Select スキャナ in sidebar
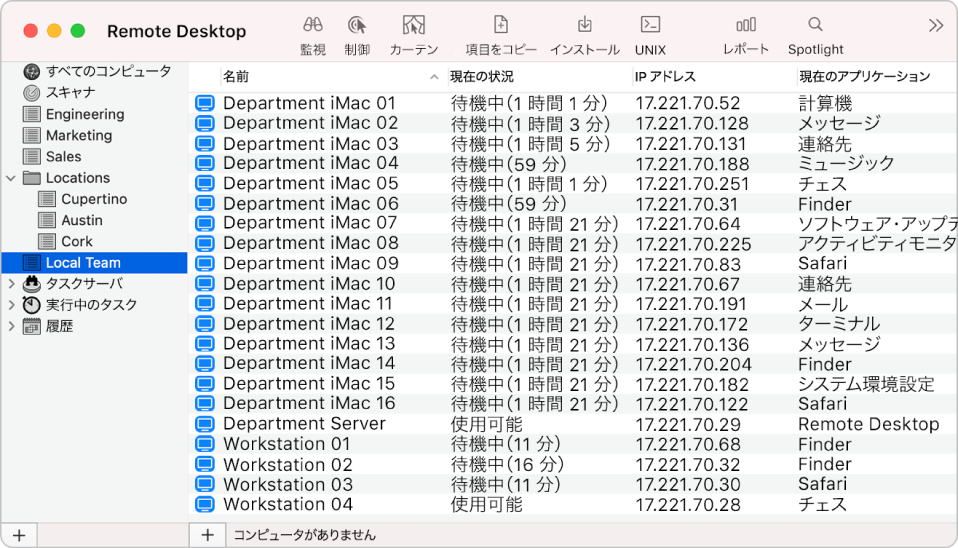The height and width of the screenshot is (548, 958). pyautogui.click(x=71, y=93)
